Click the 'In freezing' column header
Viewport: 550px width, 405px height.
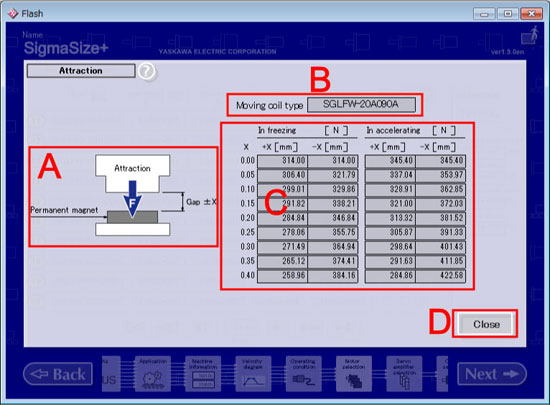(277, 131)
